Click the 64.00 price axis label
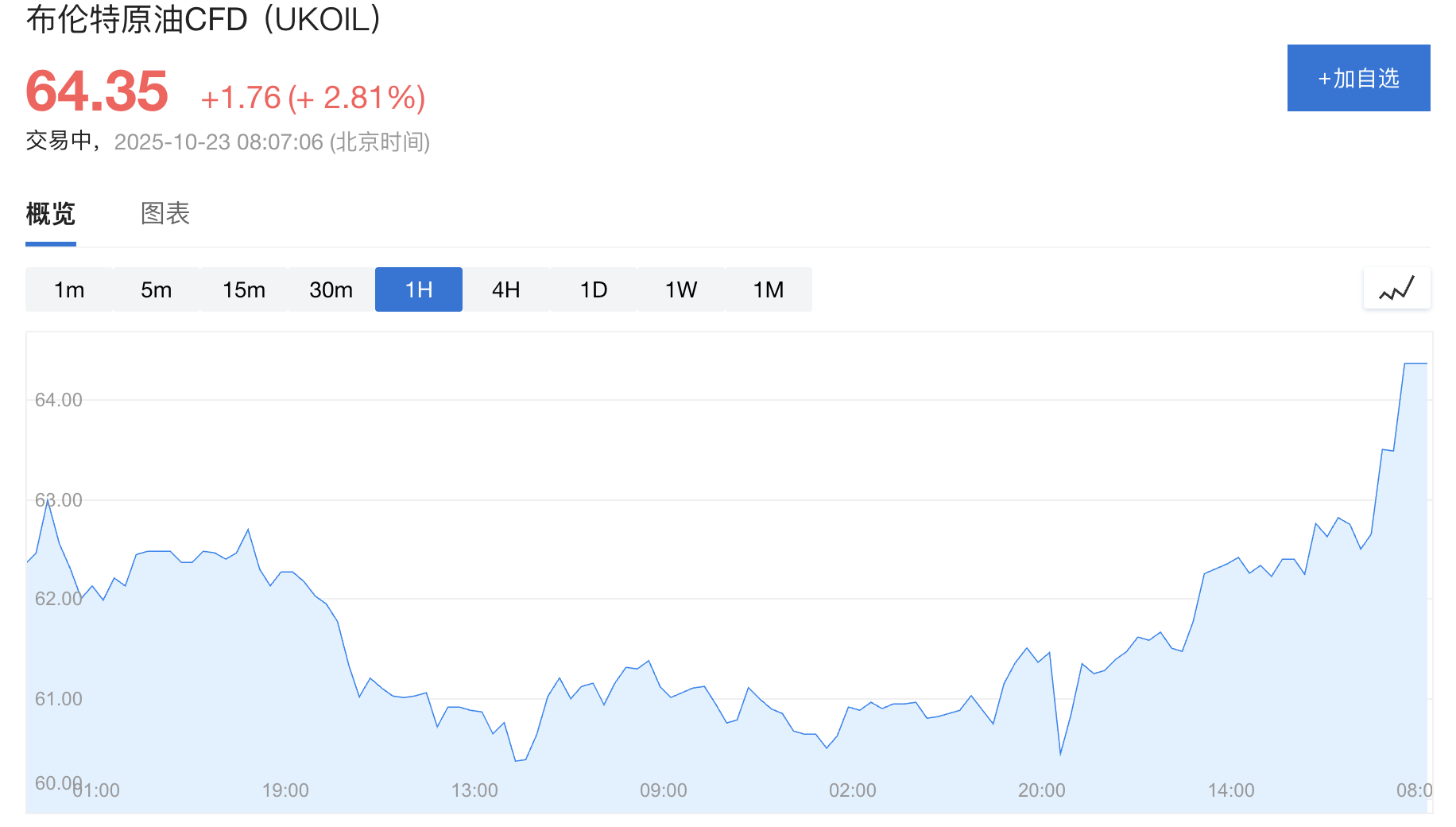This screenshot has width=1456, height=827. click(59, 400)
